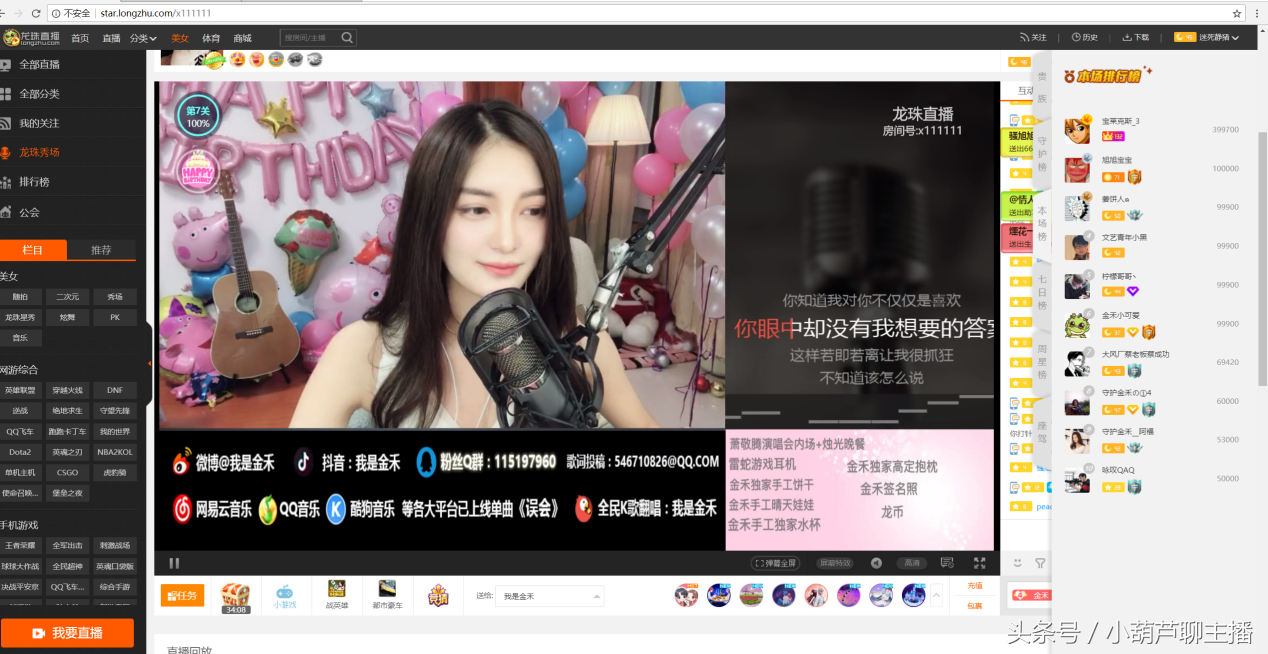Screen dimensions: 1268x654
Task: Switch to the 贵族 vertical tab
Action: 1042,87
